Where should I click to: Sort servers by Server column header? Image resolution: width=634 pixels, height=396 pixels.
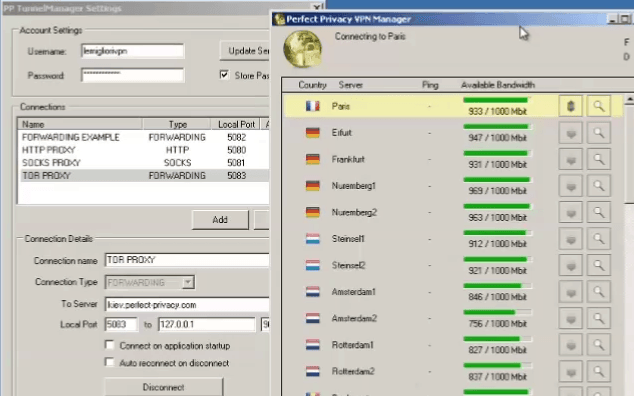pyautogui.click(x=351, y=85)
